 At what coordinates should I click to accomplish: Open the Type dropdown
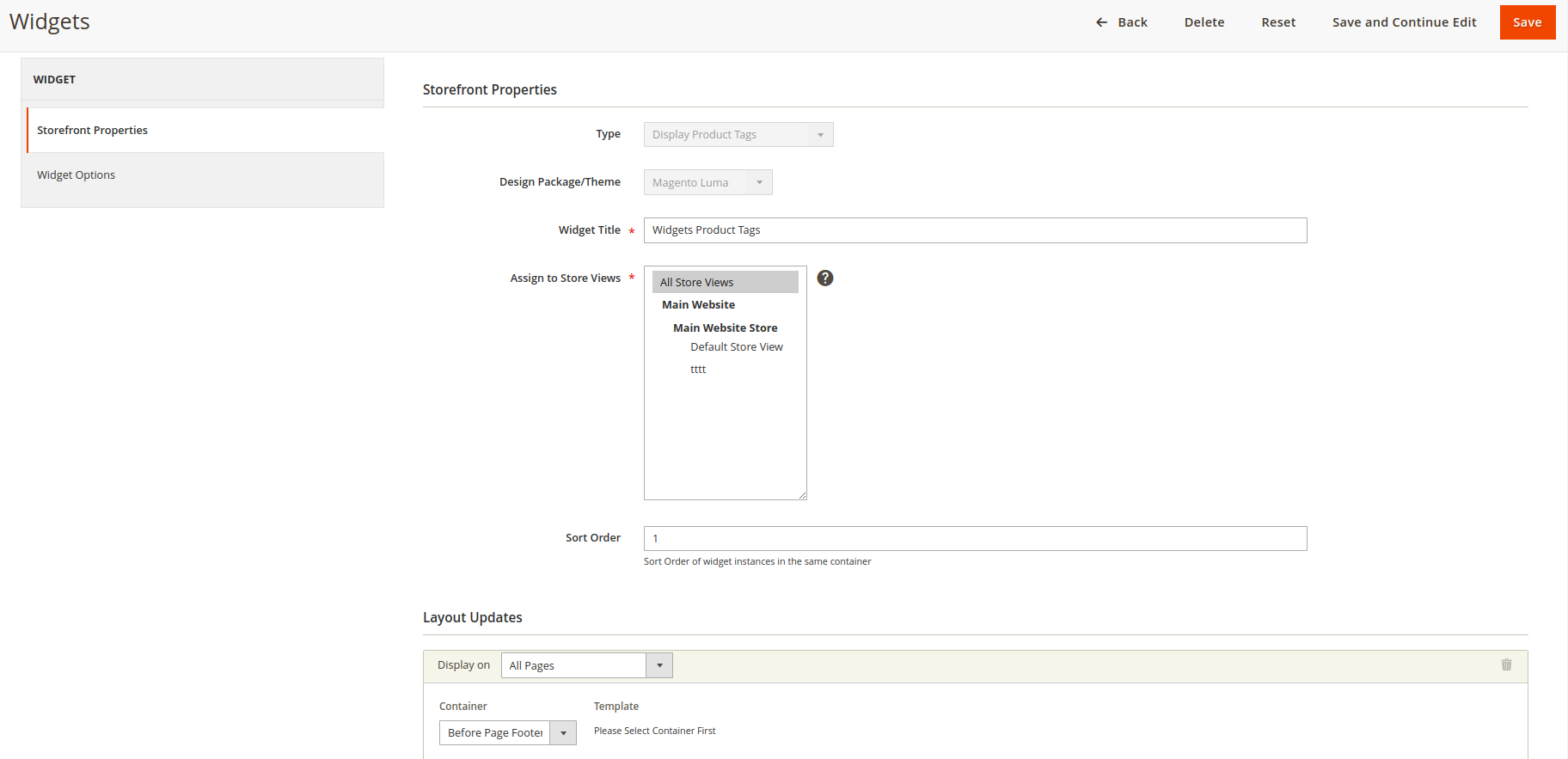738,135
